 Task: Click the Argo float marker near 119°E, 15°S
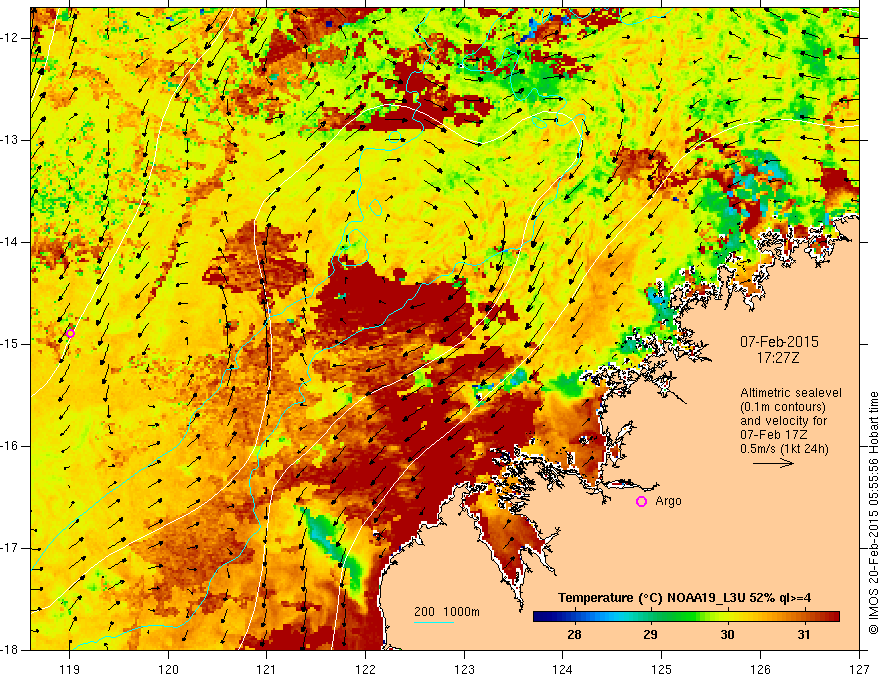pyautogui.click(x=70, y=333)
